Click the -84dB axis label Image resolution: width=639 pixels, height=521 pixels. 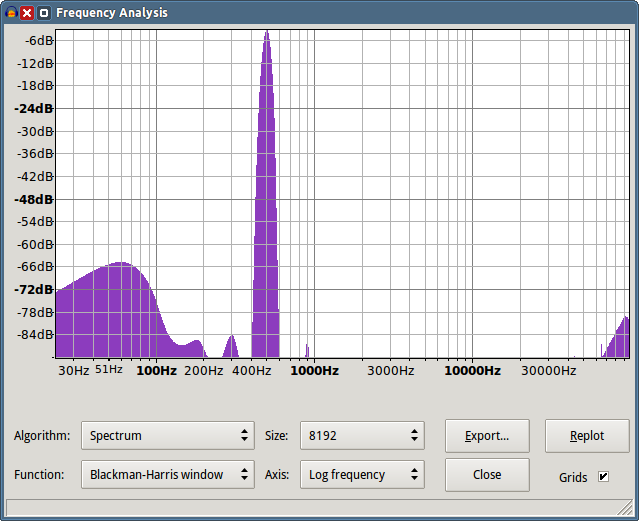tap(35, 335)
